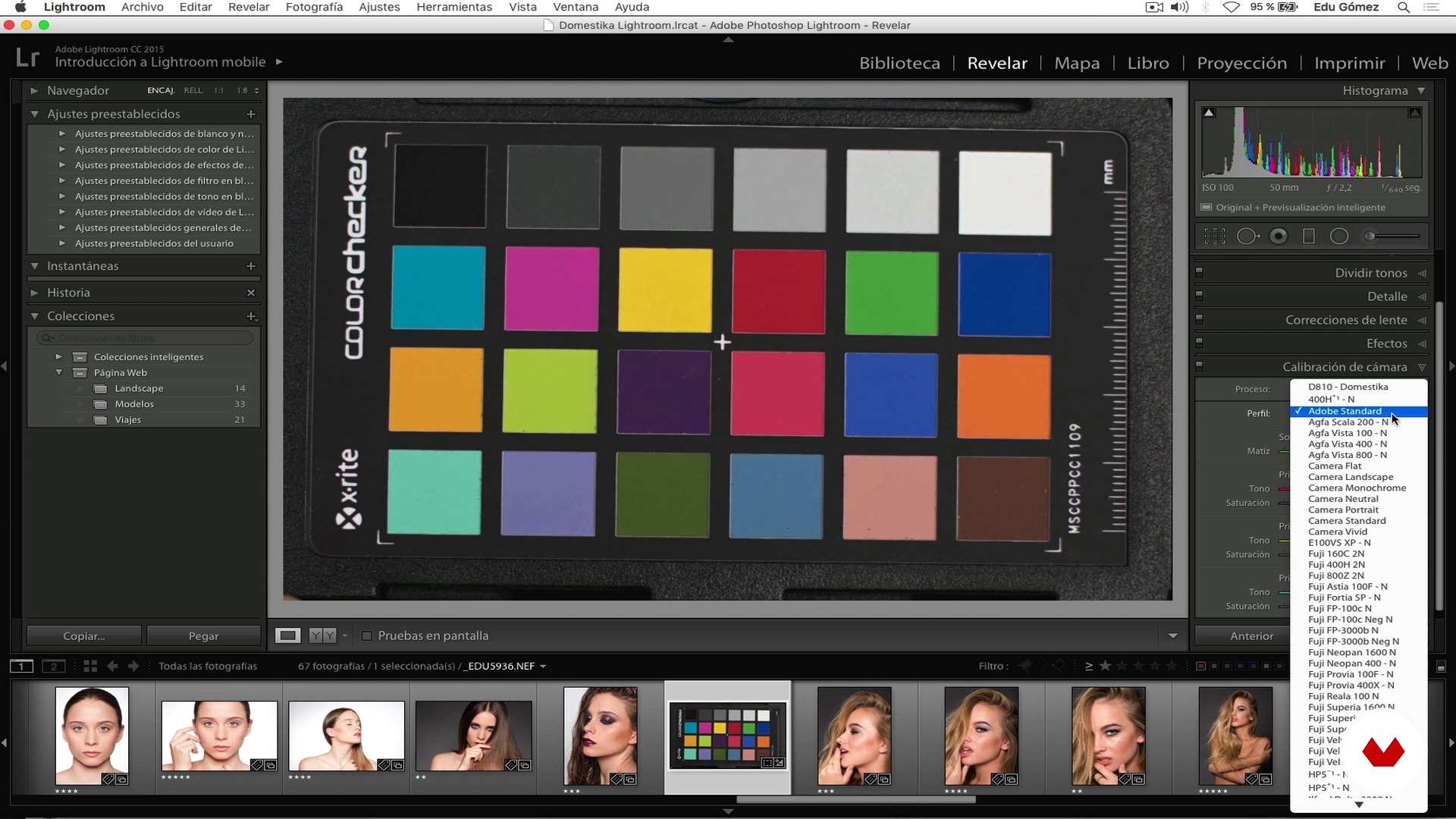Switch to loupe view mode icon
Screen dimensions: 1456x819
tap(287, 635)
